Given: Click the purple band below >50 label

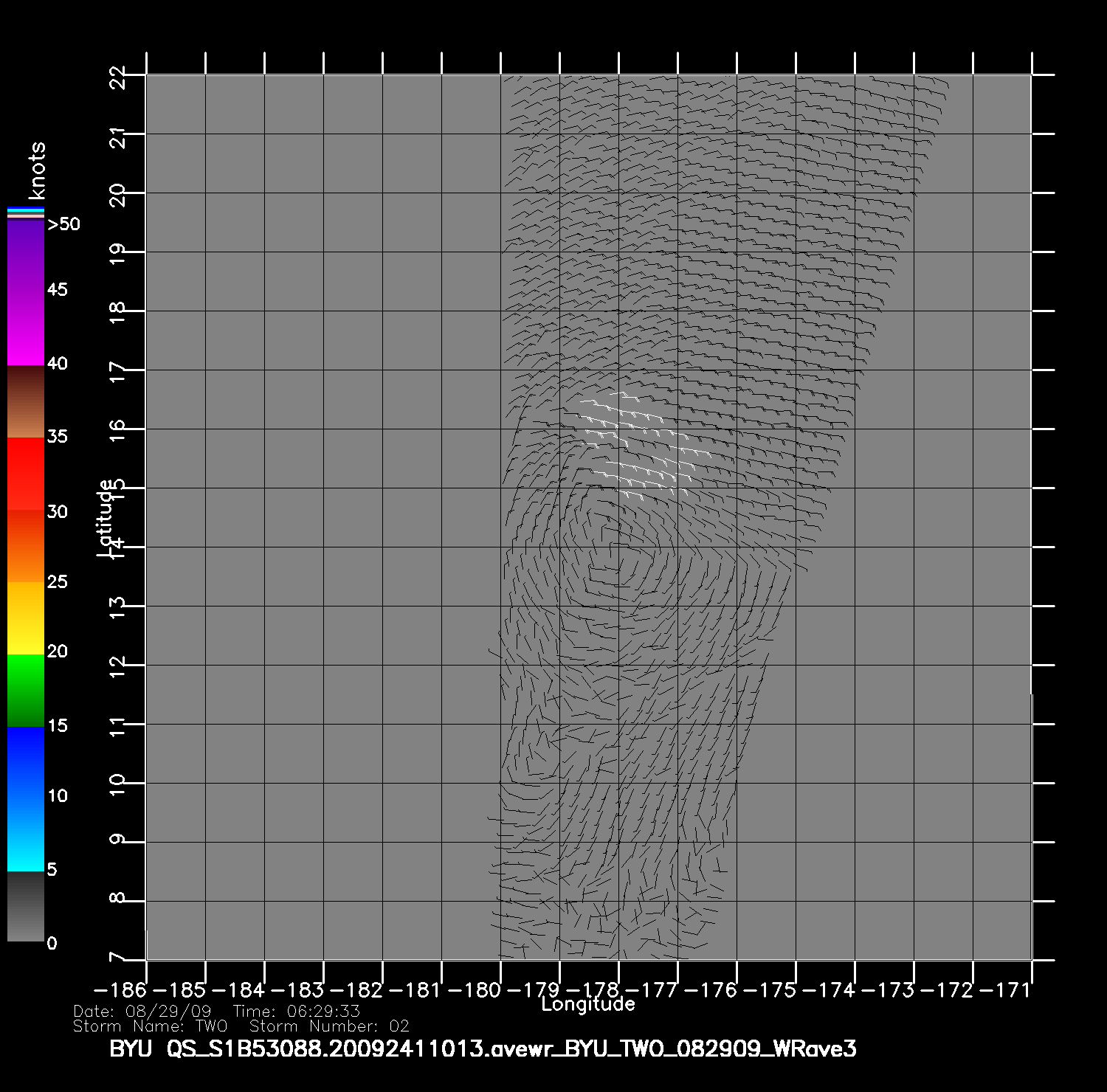Looking at the screenshot, I should coord(26,255).
